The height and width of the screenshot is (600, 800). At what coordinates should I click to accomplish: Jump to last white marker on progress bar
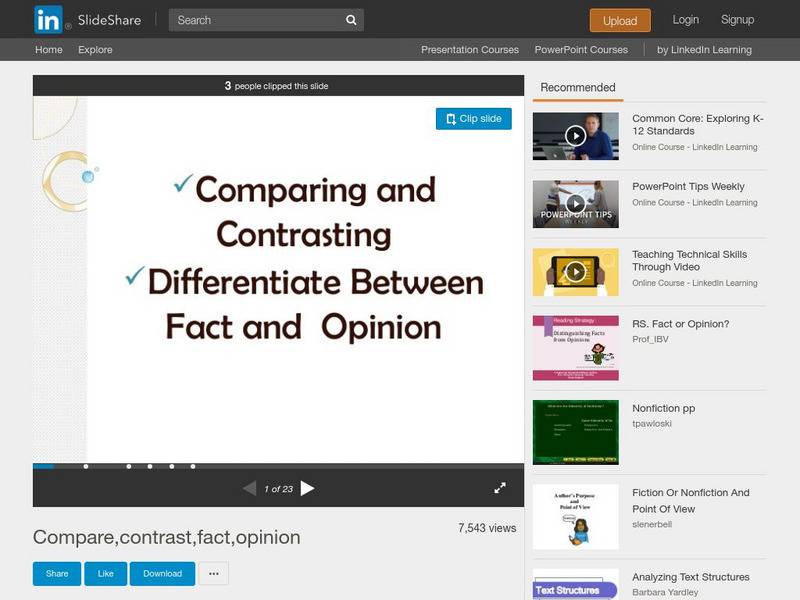point(193,466)
